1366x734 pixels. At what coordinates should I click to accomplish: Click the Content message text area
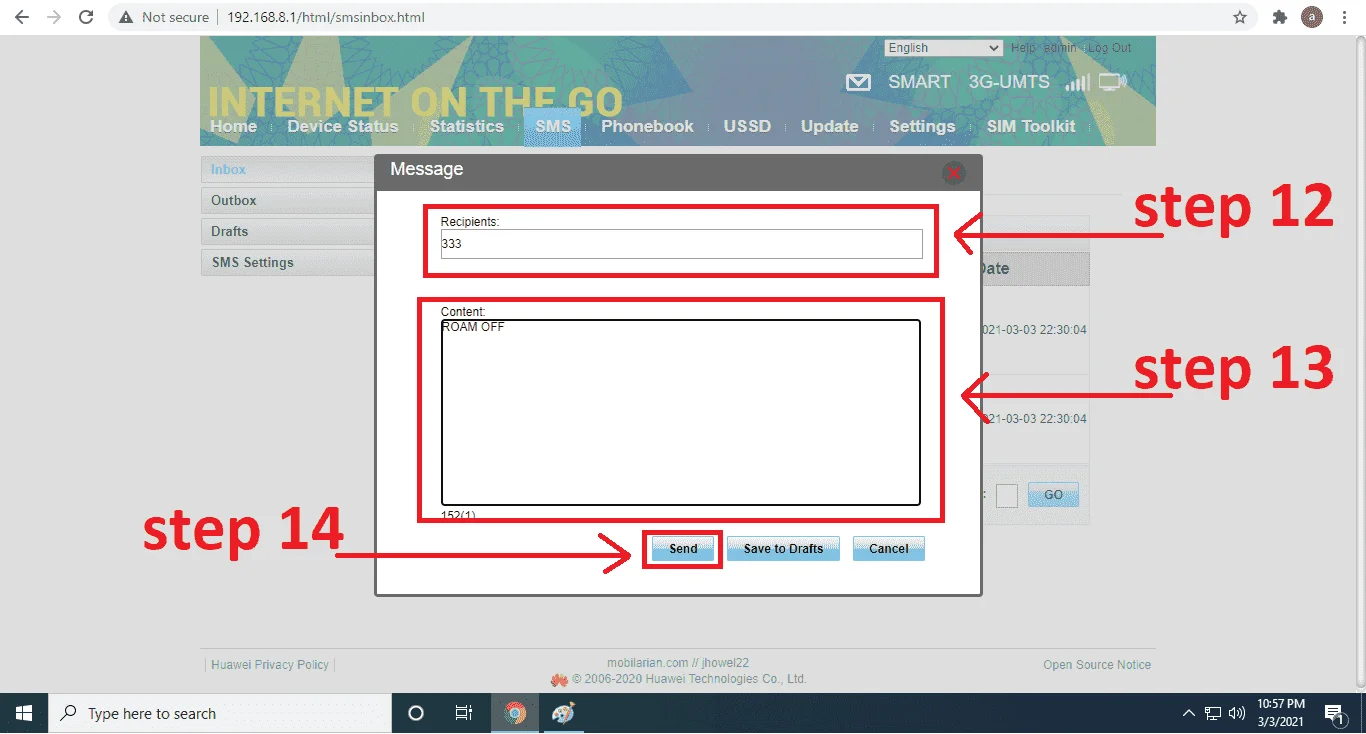tap(680, 412)
